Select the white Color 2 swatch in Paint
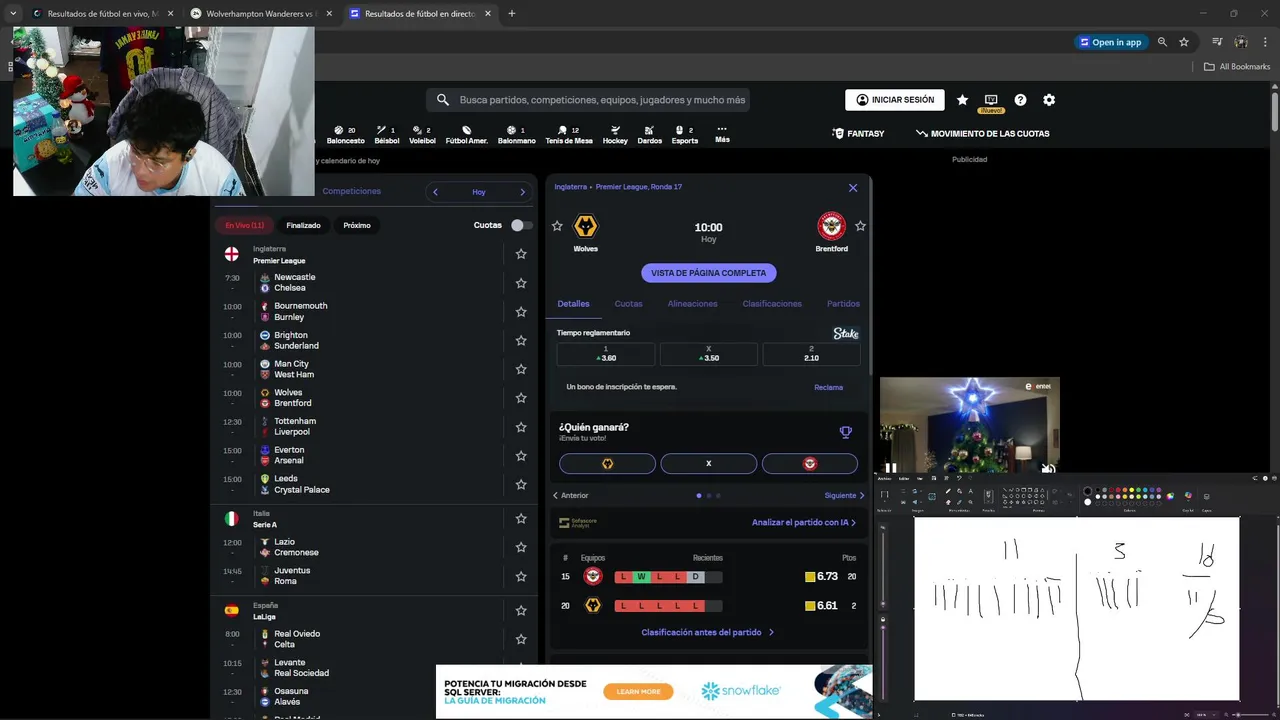1280x720 pixels. [x=1087, y=502]
